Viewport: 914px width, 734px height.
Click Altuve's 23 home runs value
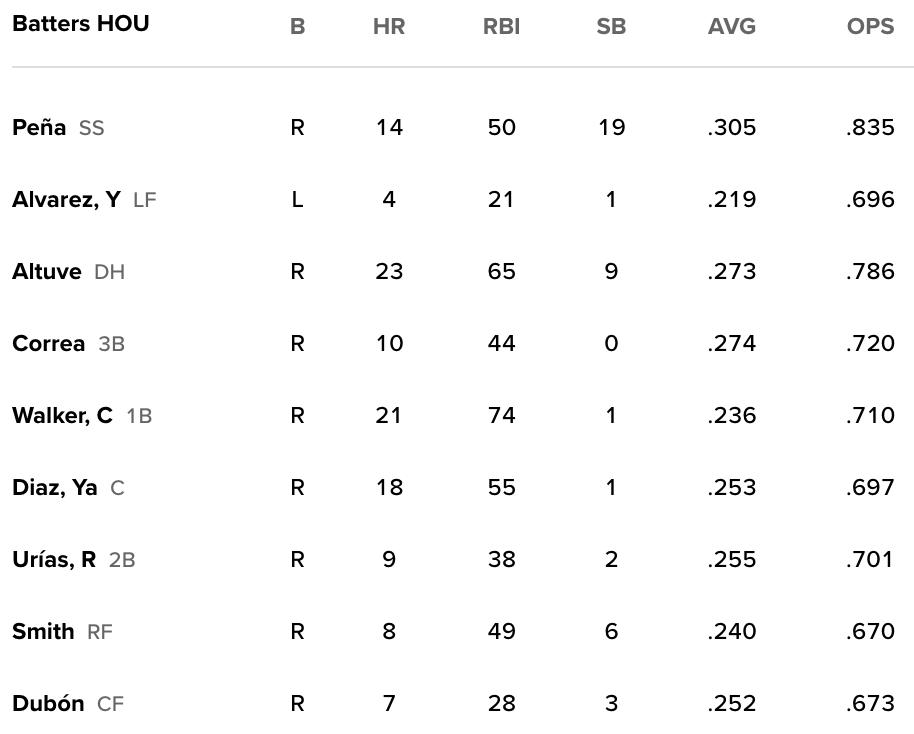pos(389,272)
